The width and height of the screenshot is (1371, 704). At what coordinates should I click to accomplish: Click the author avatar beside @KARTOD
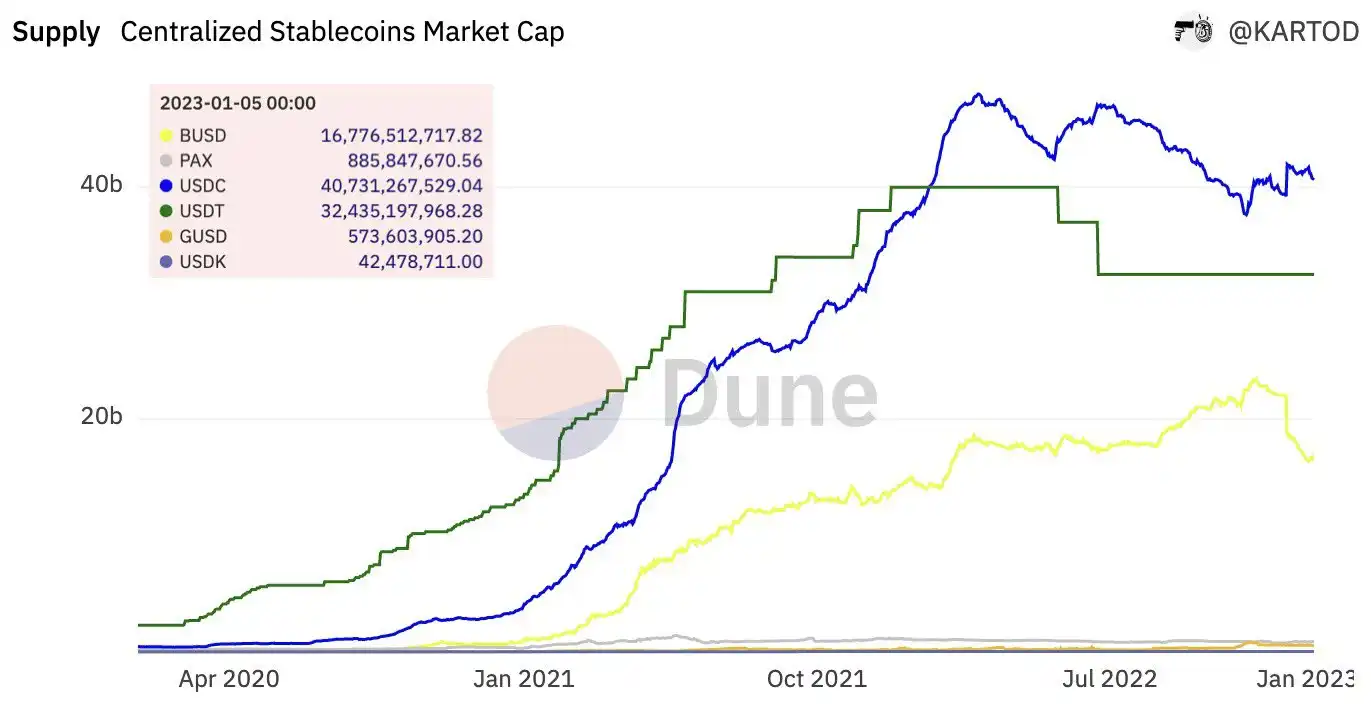pos(1193,32)
